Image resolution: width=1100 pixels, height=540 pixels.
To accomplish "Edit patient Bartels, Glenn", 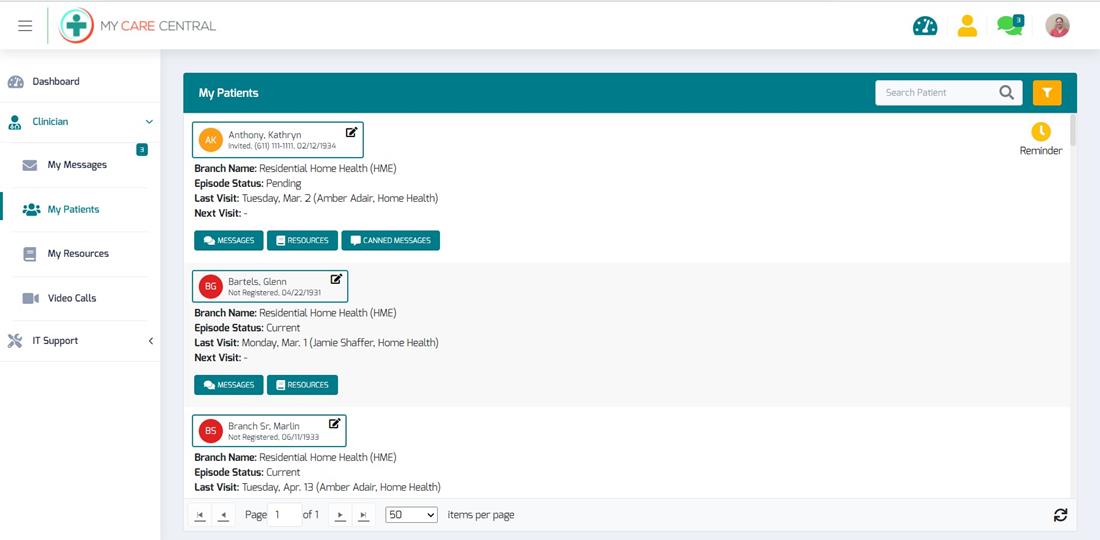I will pyautogui.click(x=336, y=279).
